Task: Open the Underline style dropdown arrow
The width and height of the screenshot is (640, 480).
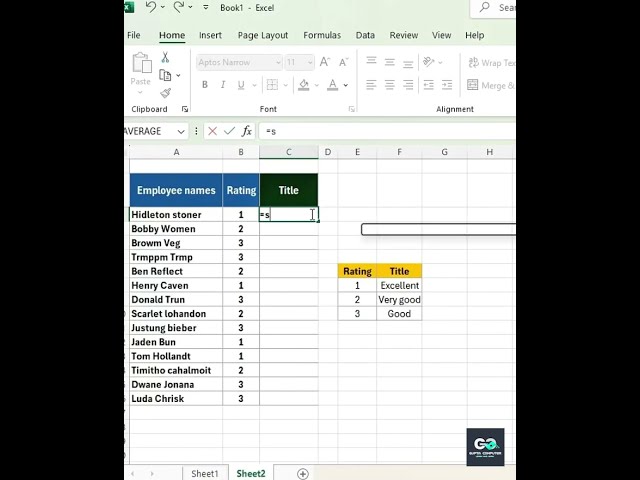Action: pyautogui.click(x=254, y=85)
